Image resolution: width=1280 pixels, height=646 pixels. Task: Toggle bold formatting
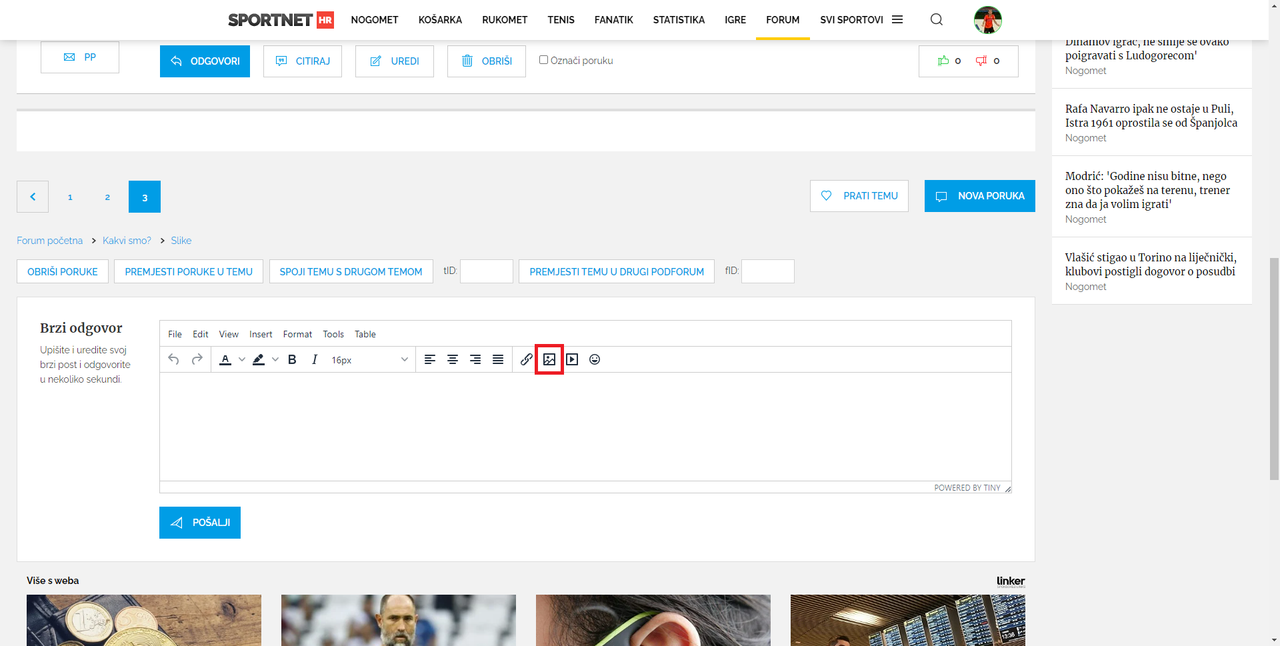tap(292, 359)
